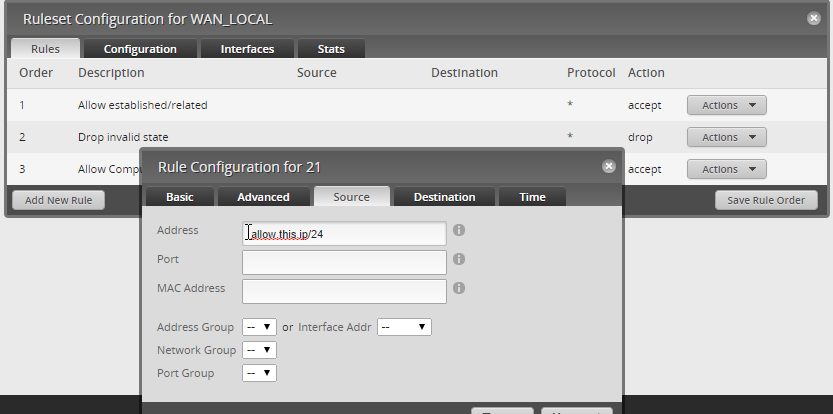Click info icon next to MAC Address field
This screenshot has width=833, height=414.
pos(459,288)
